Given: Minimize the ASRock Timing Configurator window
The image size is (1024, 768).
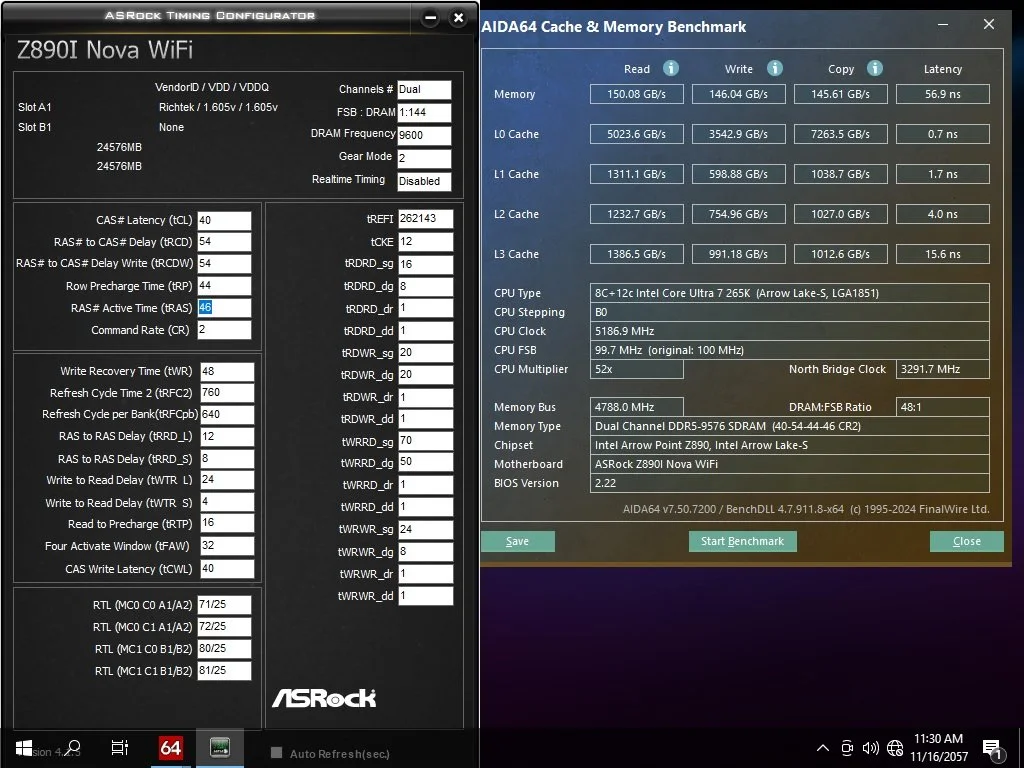Looking at the screenshot, I should [430, 18].
